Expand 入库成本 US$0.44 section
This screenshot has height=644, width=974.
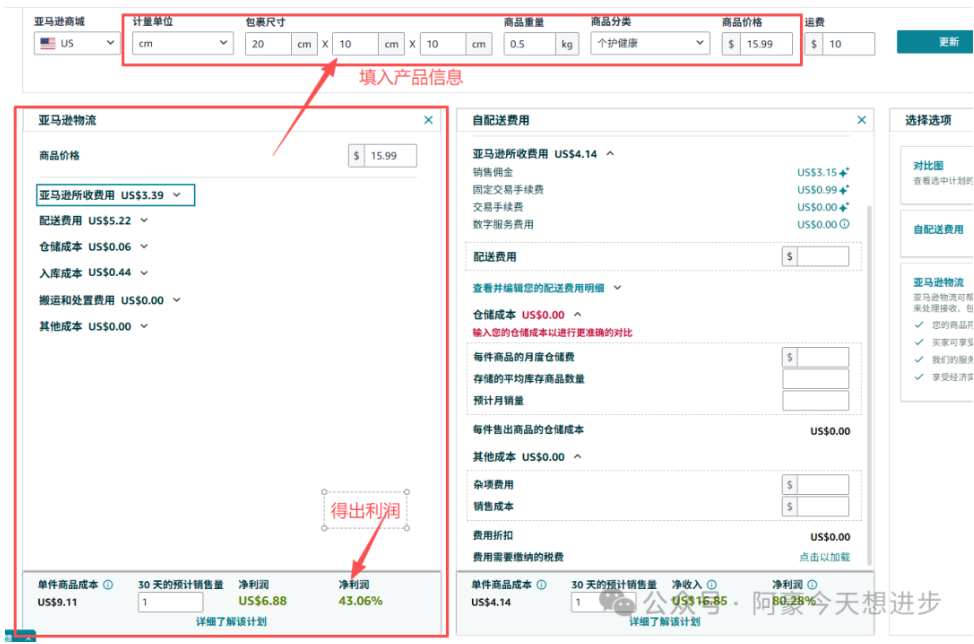click(94, 273)
